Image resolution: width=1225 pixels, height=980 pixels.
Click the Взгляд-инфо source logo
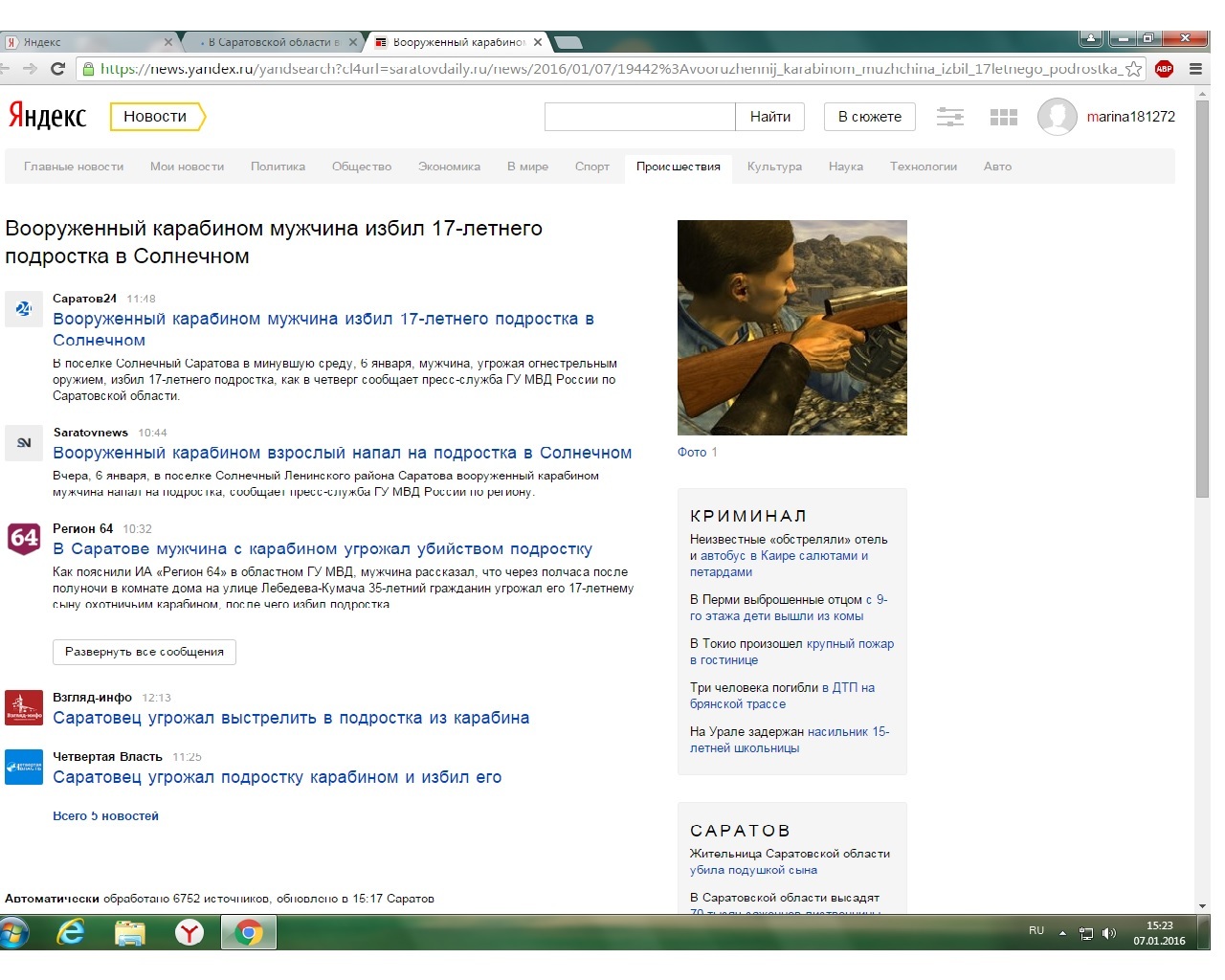point(24,708)
